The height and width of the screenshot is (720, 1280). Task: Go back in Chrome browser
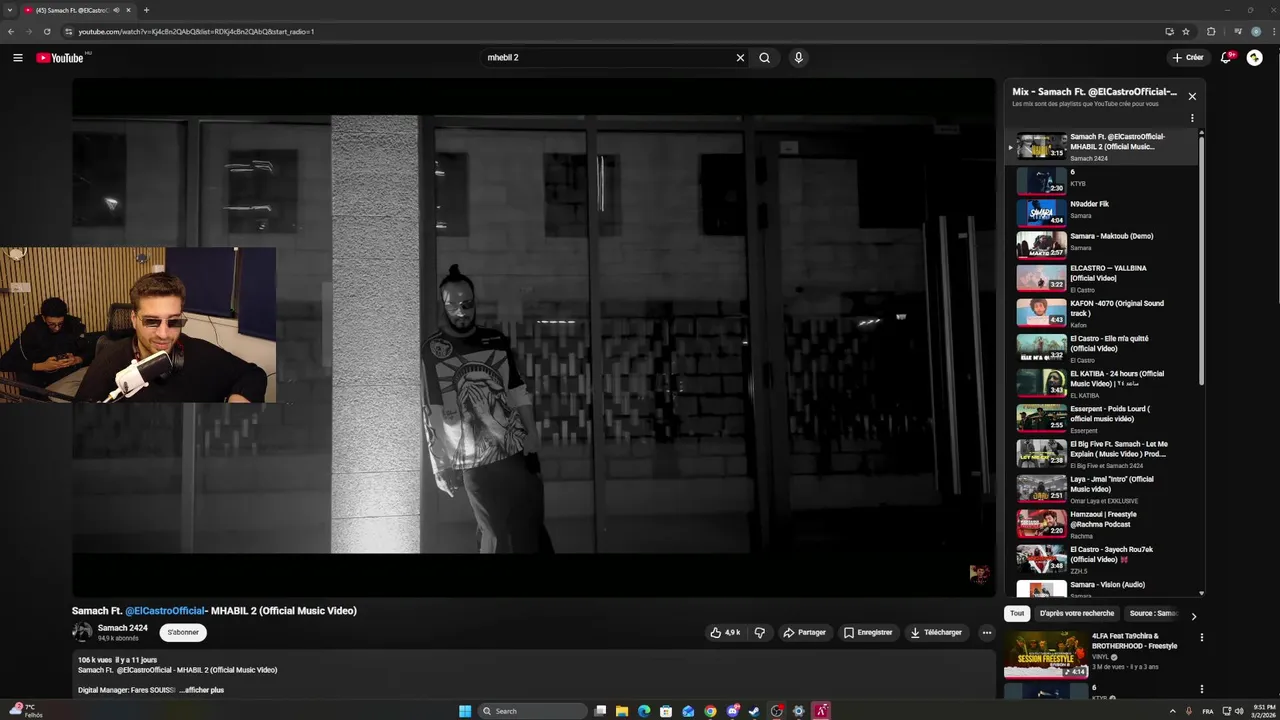coord(11,31)
